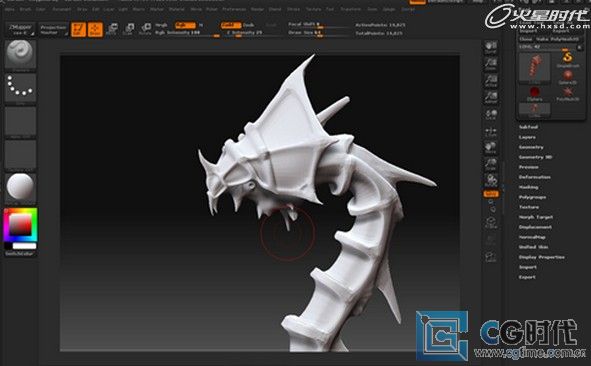591x366 pixels.
Task: Click the Make PolyMesh3D button
Action: 557,39
